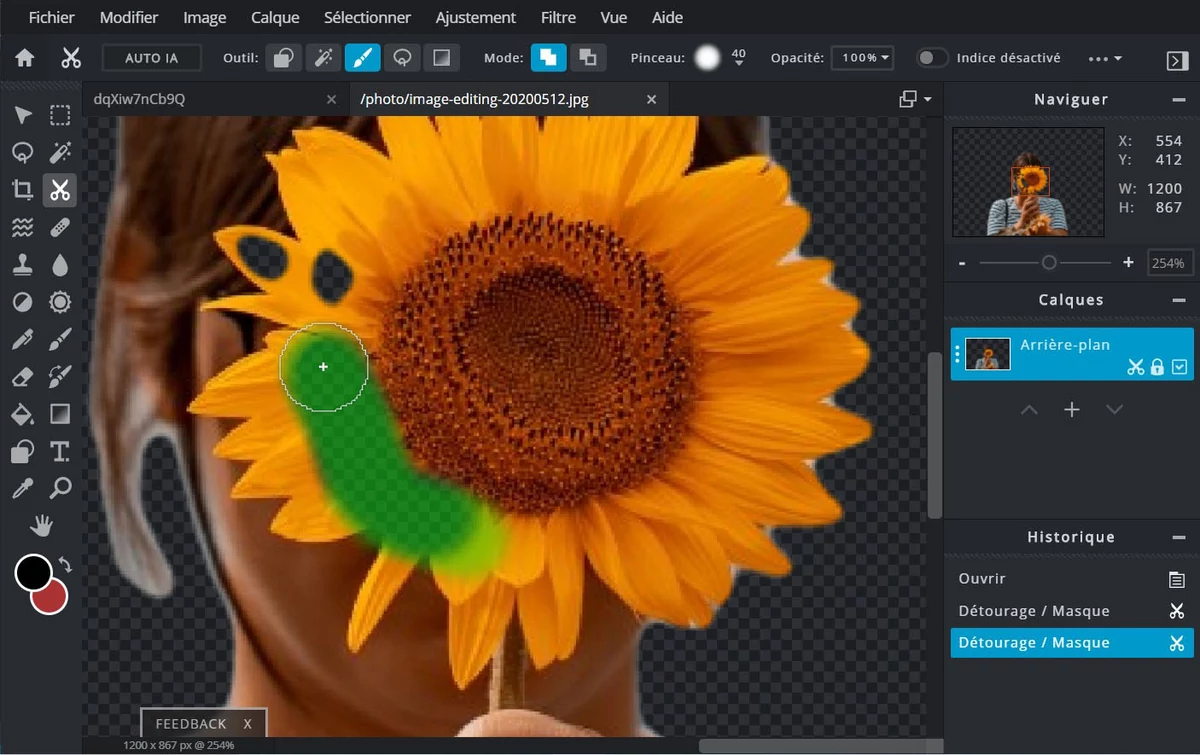Choose the lasso cutout Outil option
This screenshot has height=755, width=1200.
(401, 58)
